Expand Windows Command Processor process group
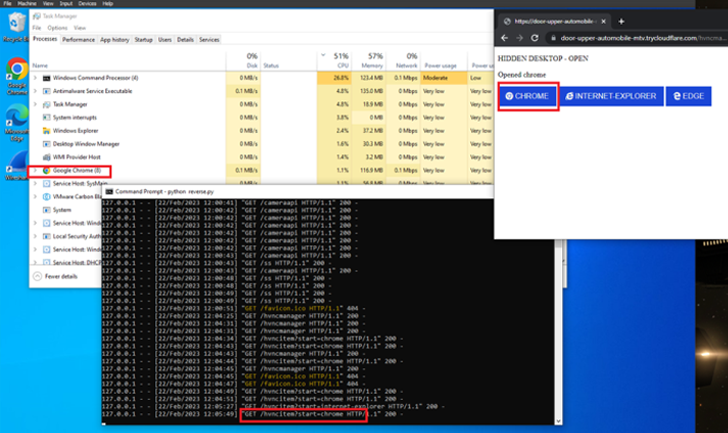This screenshot has height=433, width=728. coord(36,76)
